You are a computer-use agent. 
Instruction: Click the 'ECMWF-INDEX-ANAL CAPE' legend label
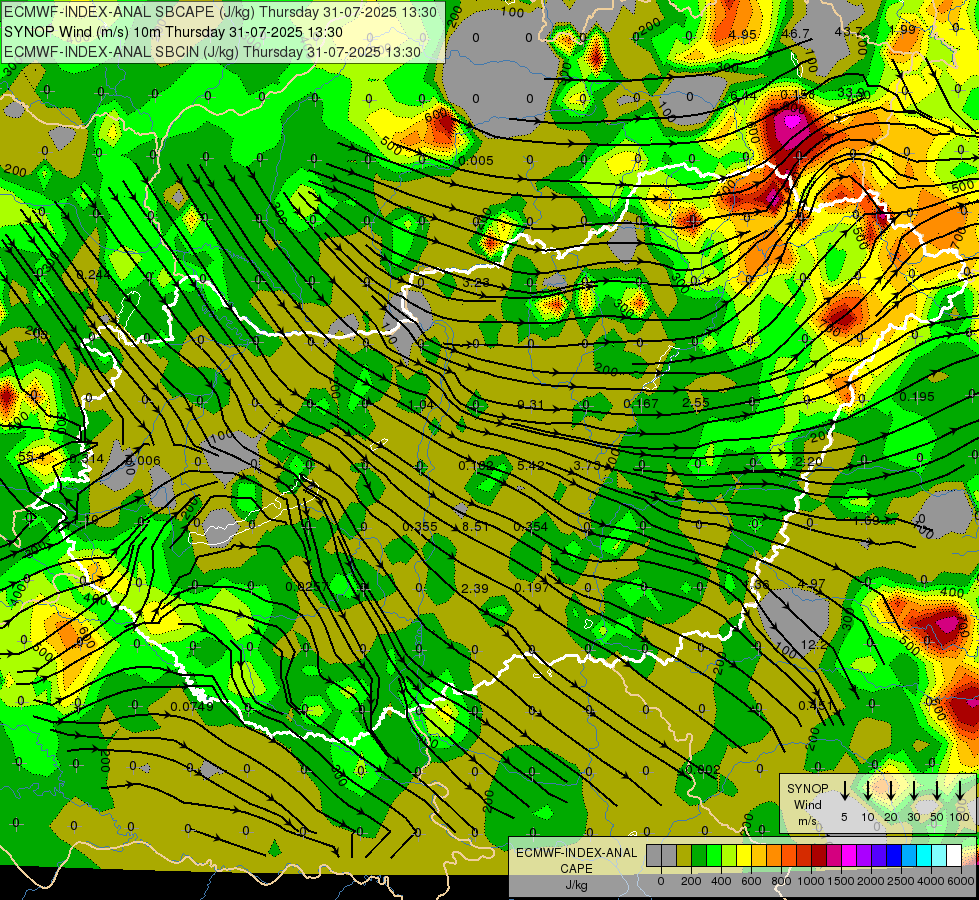[576, 861]
